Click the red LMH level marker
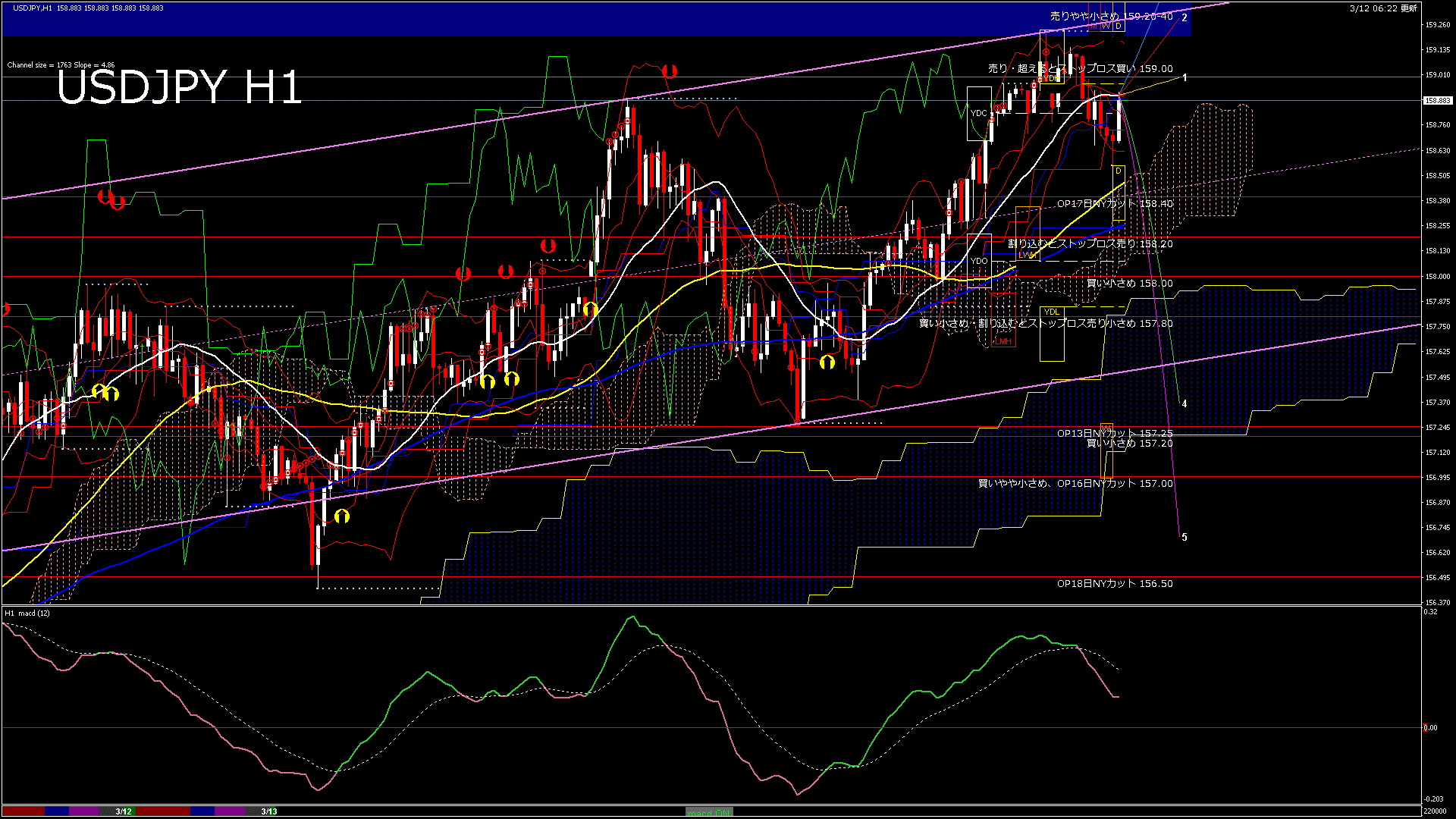This screenshot has height=819, width=1456. [x=1003, y=341]
